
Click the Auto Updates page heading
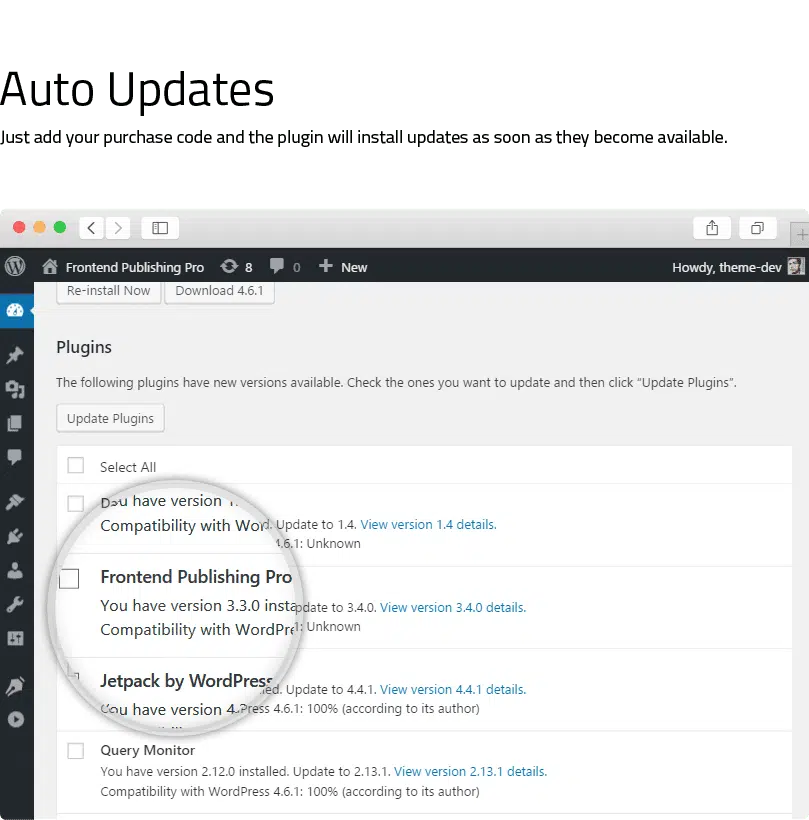point(137,89)
